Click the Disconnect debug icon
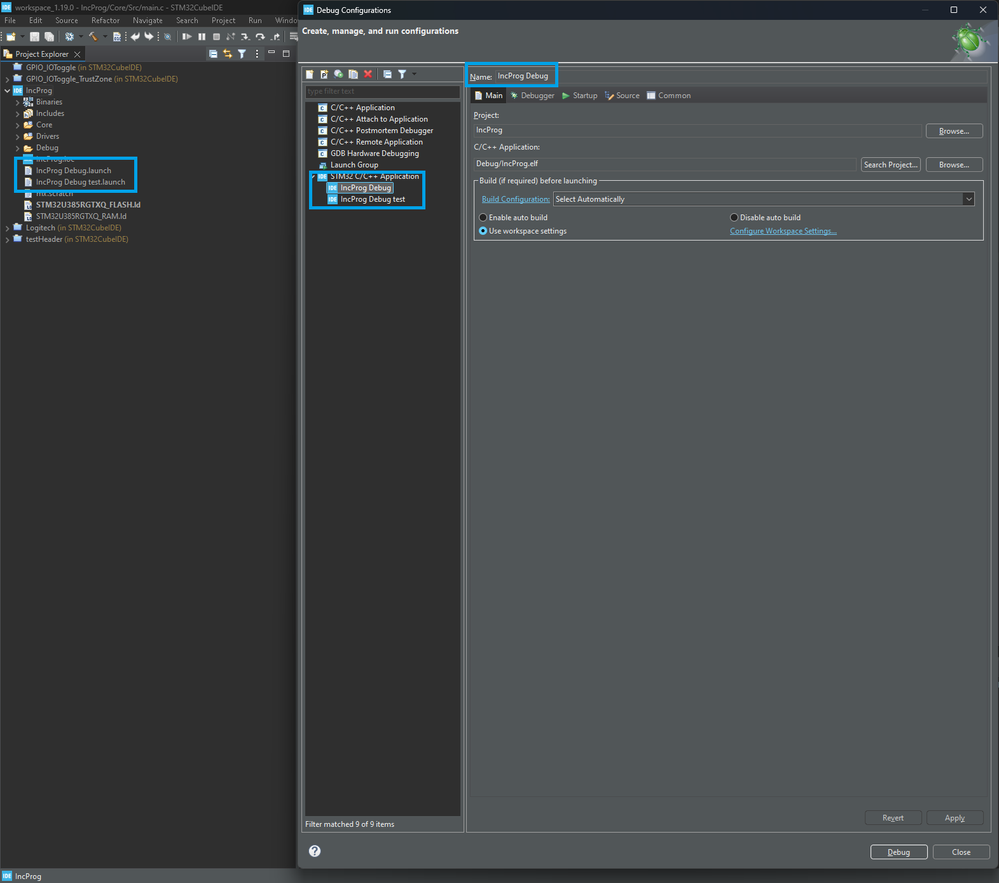Viewport: 999px width, 883px height. point(231,37)
